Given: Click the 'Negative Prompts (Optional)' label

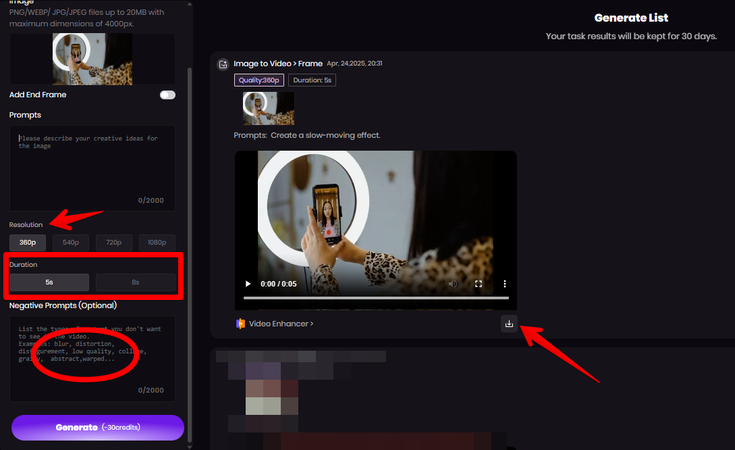Looking at the screenshot, I should (x=63, y=305).
